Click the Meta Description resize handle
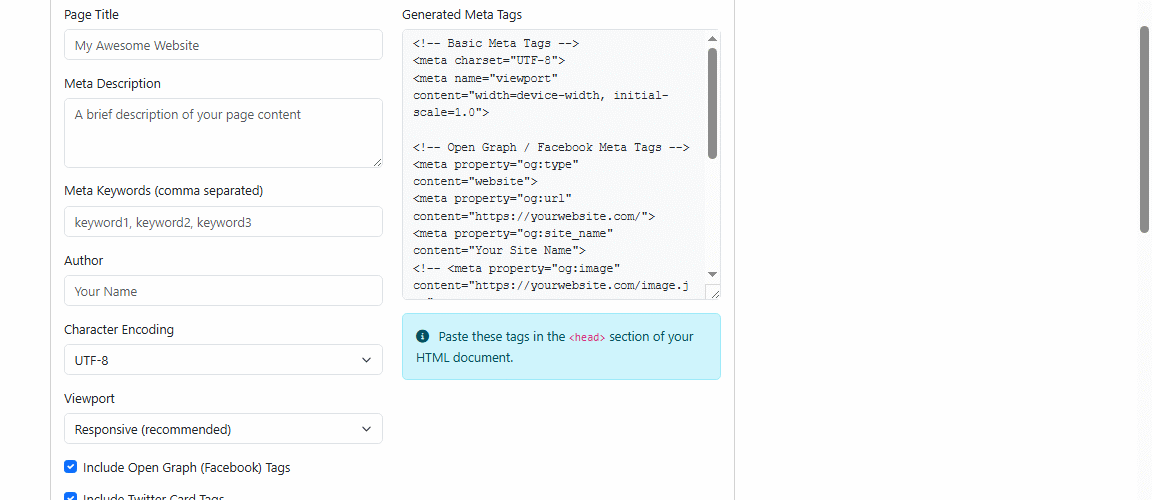The image size is (1152, 500). click(378, 162)
